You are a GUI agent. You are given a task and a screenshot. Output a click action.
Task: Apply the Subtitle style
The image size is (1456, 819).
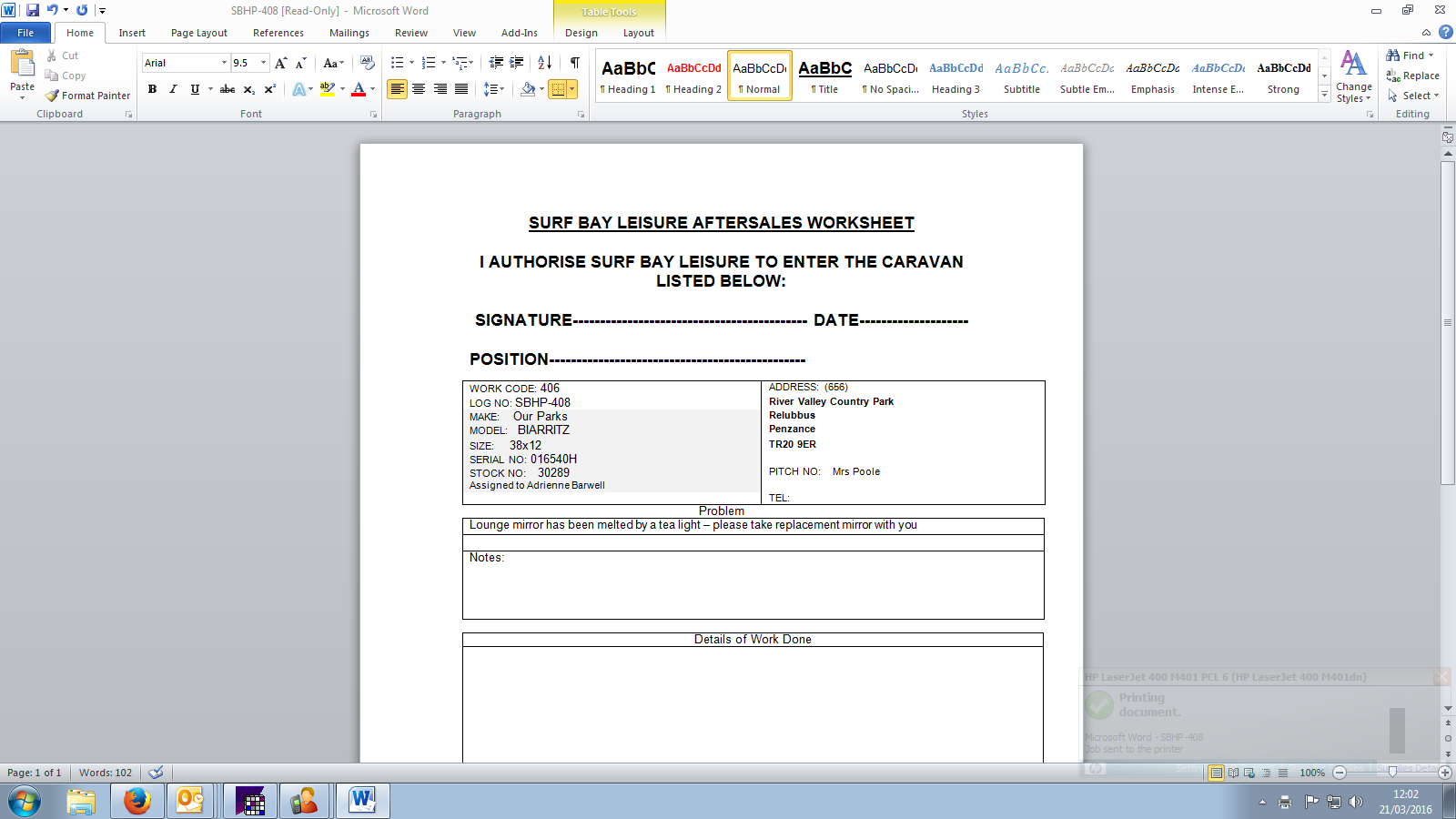(x=1022, y=76)
